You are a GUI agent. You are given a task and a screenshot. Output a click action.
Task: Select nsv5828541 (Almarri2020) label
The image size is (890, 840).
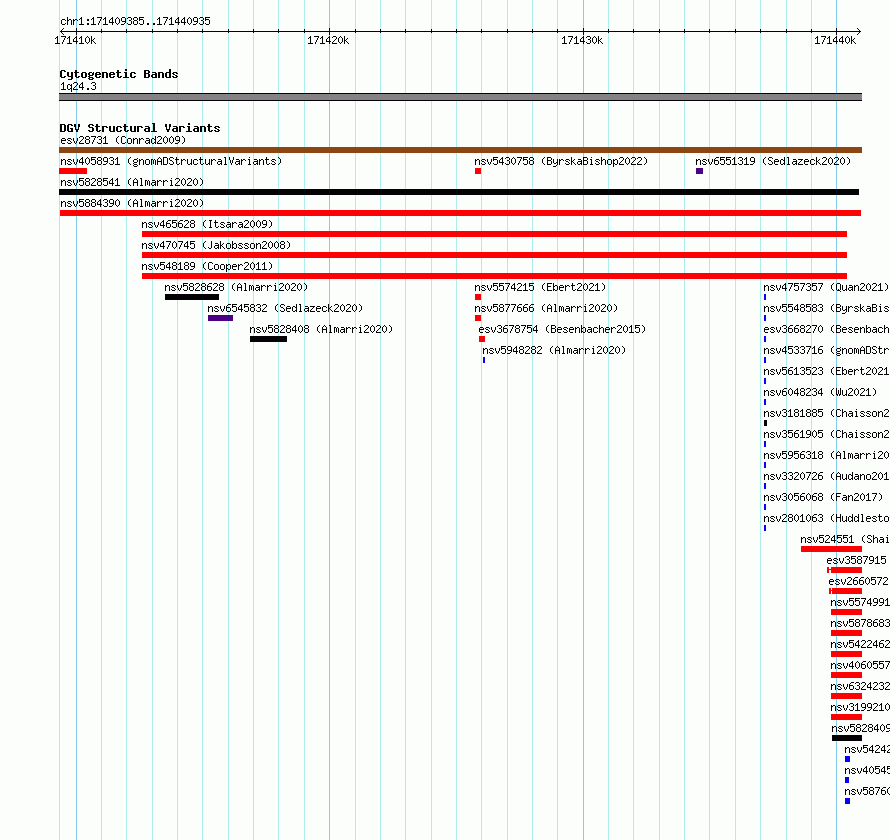point(132,182)
